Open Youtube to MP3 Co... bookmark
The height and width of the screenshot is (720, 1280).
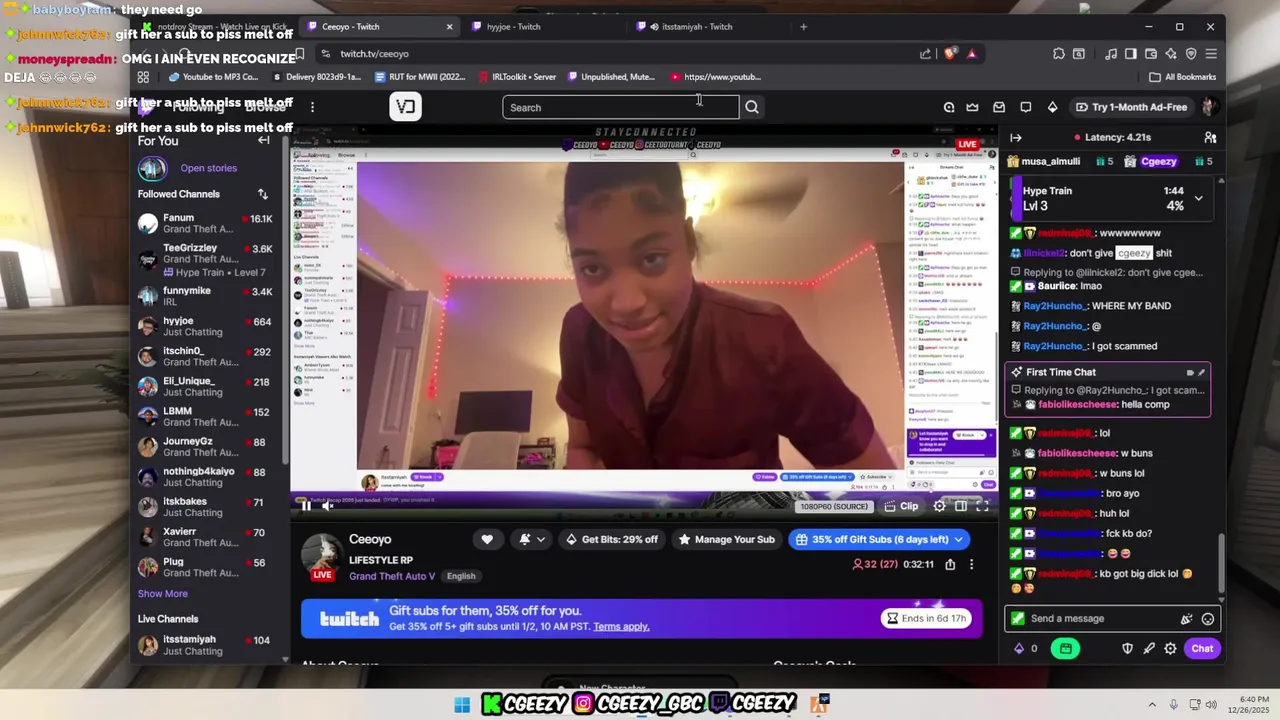(214, 77)
